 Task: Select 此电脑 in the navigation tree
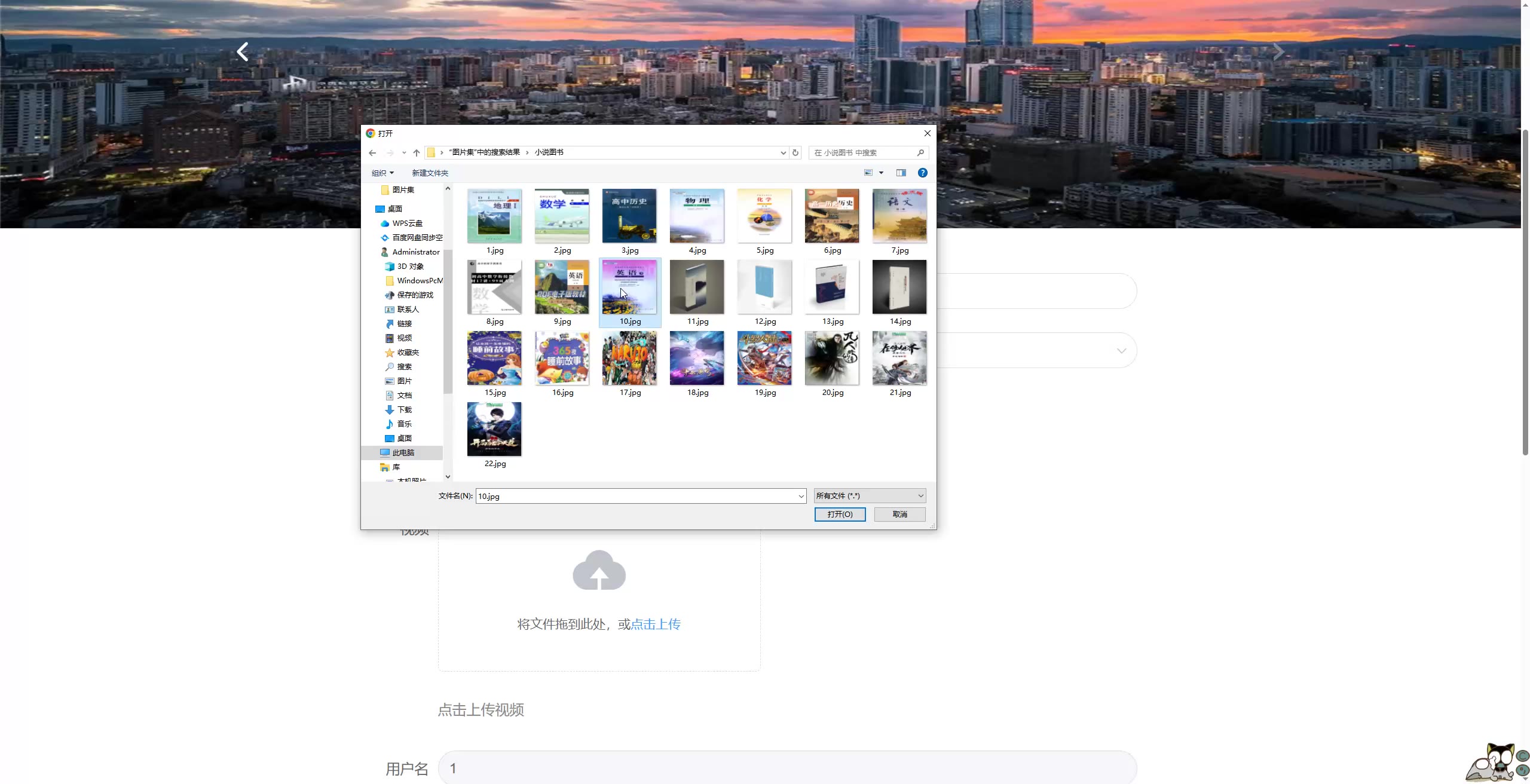click(x=403, y=453)
